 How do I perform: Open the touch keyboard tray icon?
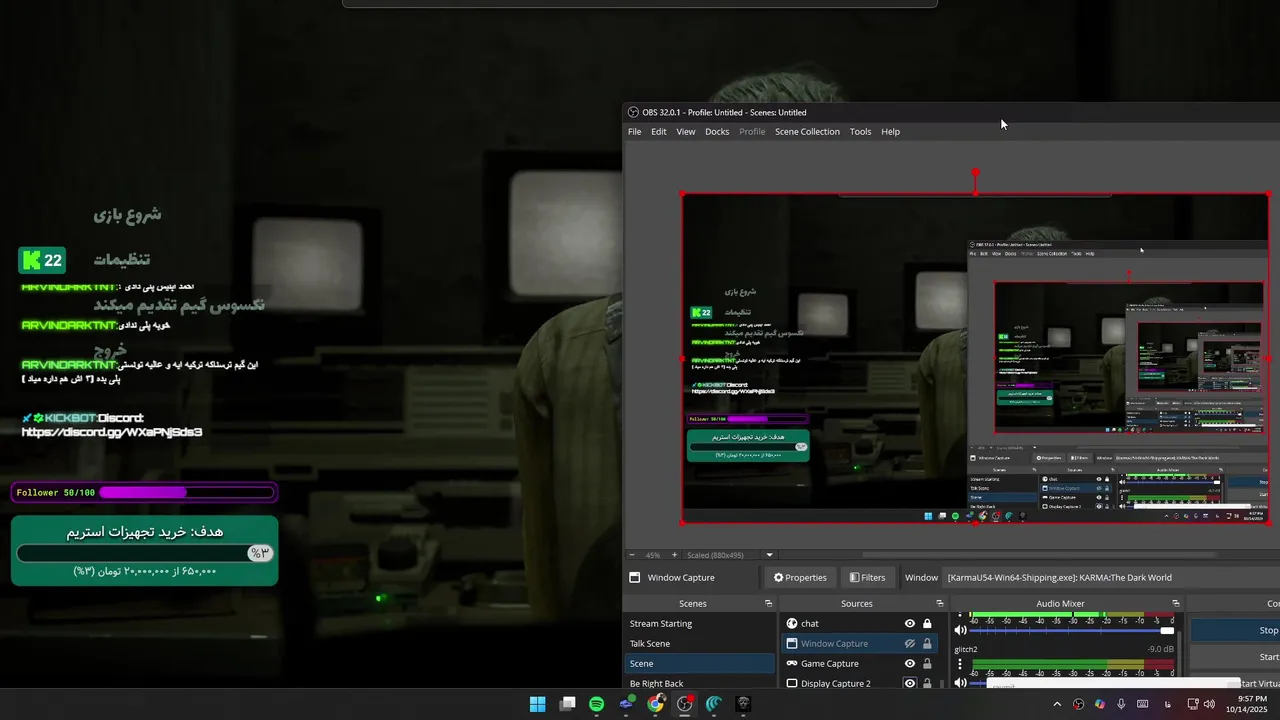click(1142, 704)
